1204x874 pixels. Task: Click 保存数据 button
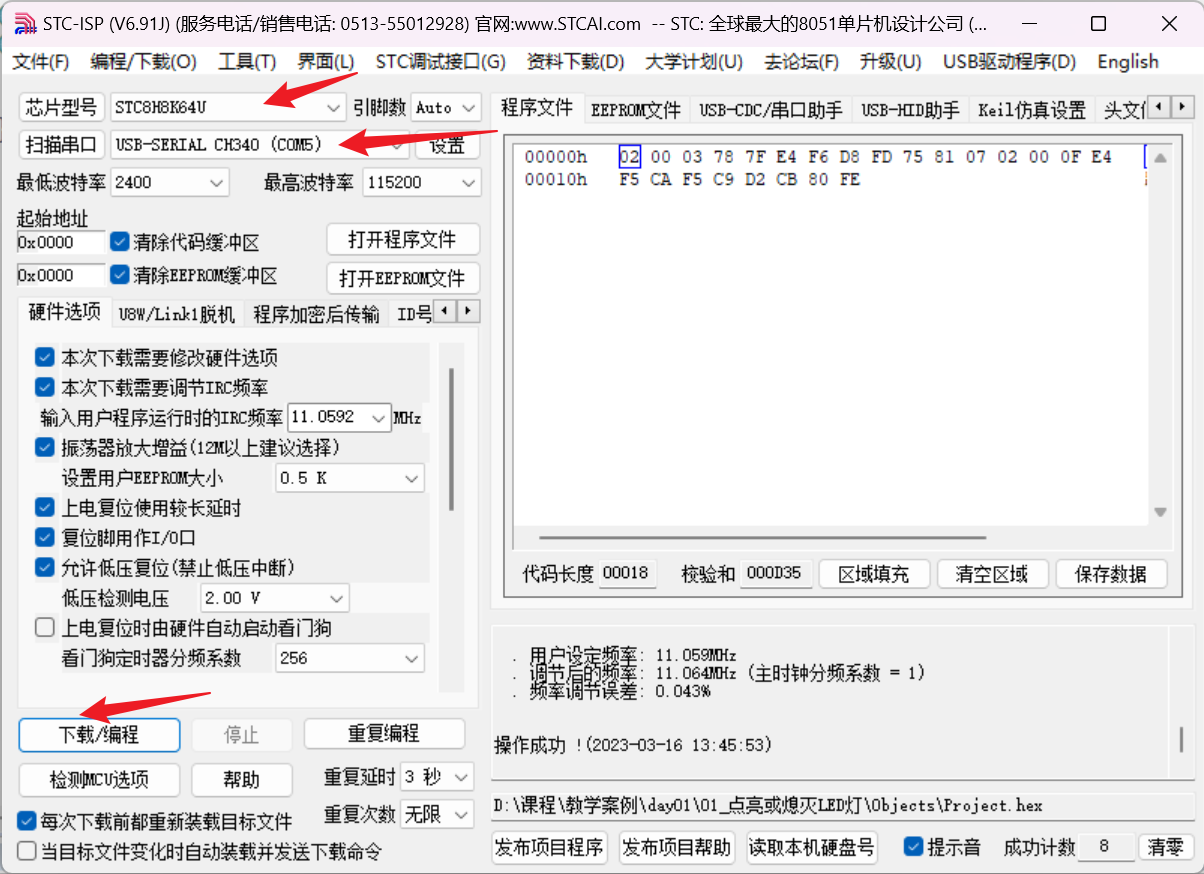pos(1111,574)
